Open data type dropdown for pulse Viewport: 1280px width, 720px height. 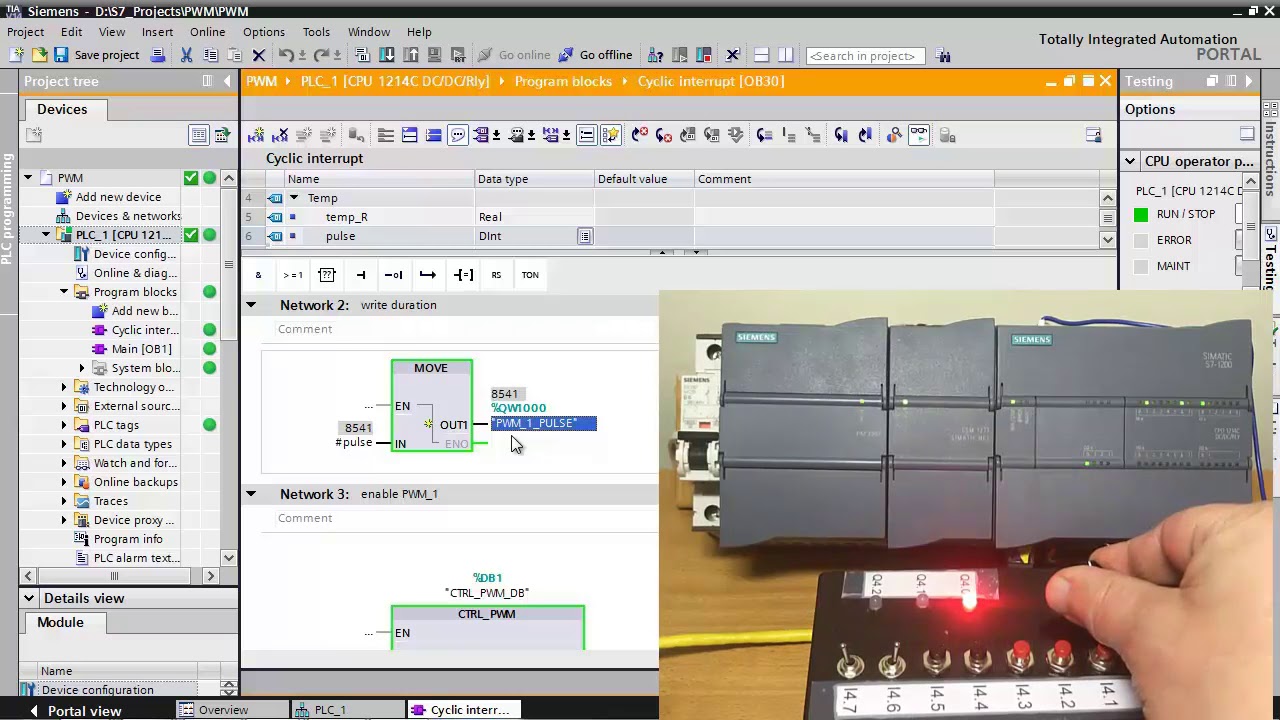585,236
